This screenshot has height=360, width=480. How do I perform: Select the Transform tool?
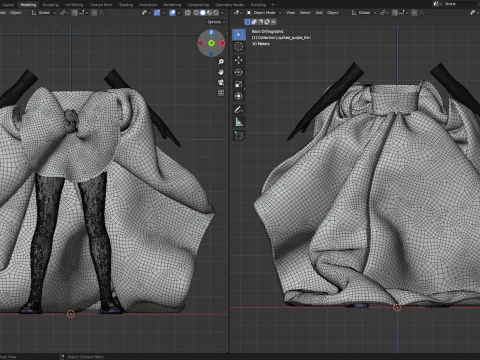click(x=239, y=96)
